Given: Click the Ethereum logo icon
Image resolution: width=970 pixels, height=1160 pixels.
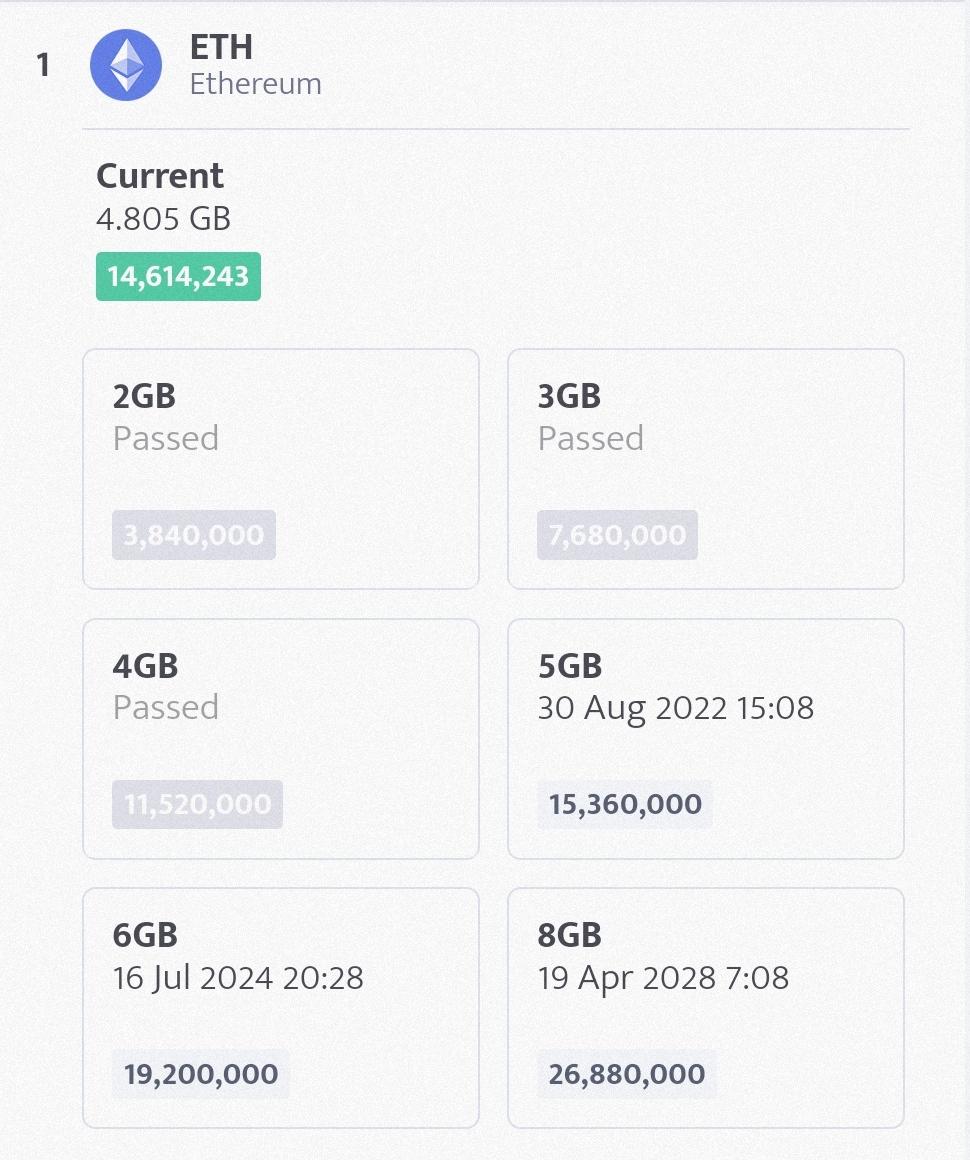Looking at the screenshot, I should pos(126,65).
